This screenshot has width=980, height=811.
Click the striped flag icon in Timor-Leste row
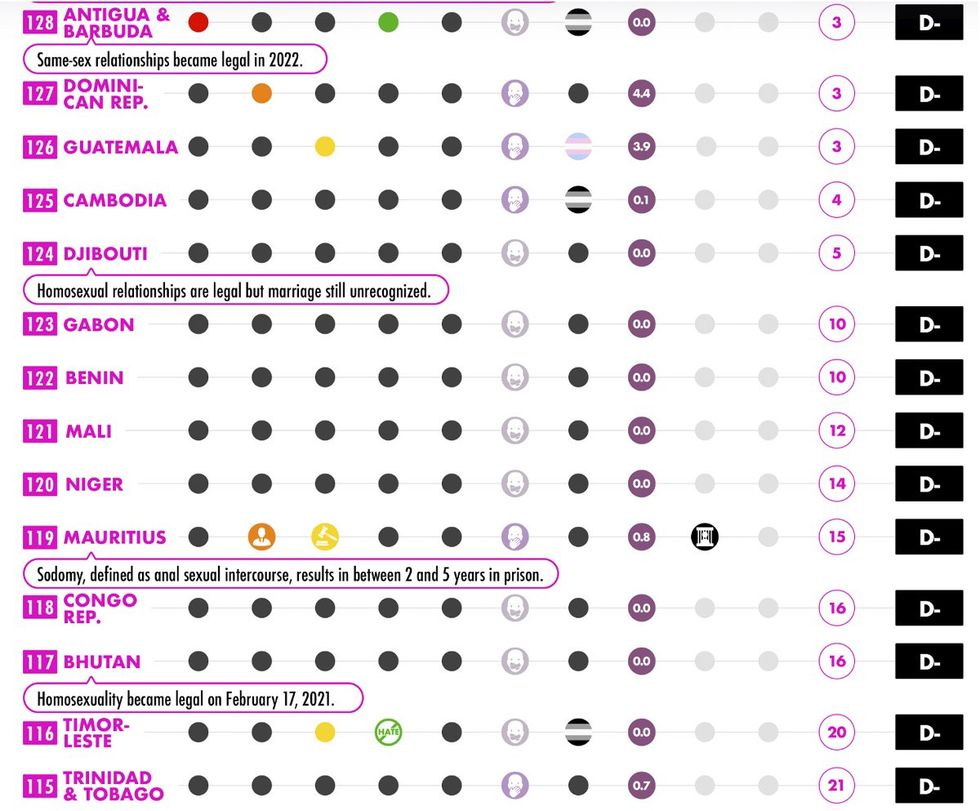point(578,732)
